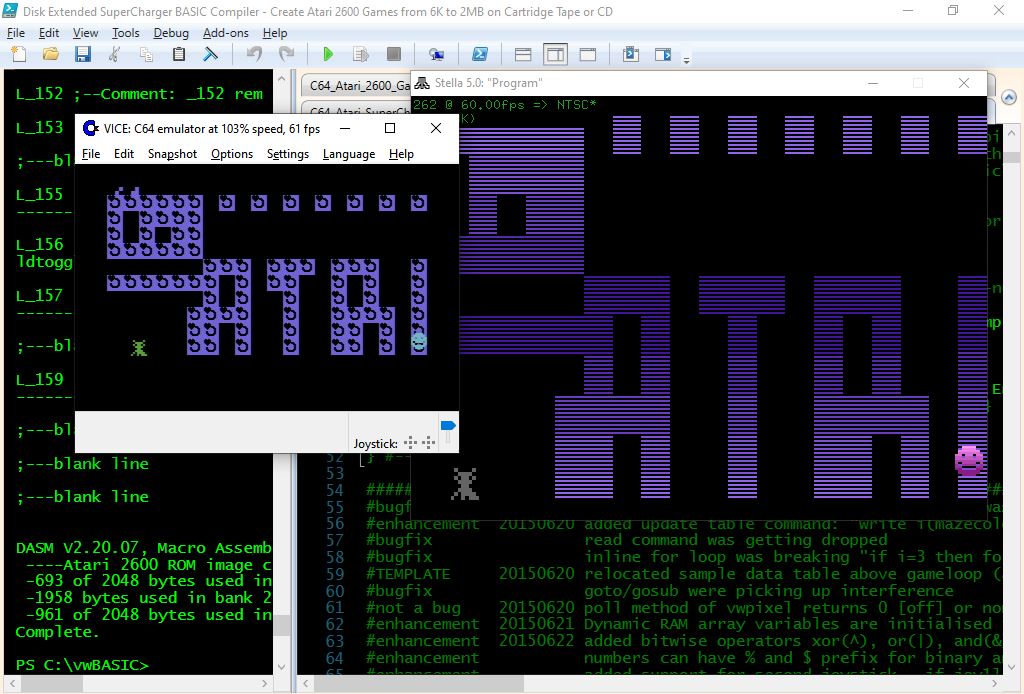
Task: Launch PowerShell.exe from the blue console icon
Action: [x=480, y=54]
